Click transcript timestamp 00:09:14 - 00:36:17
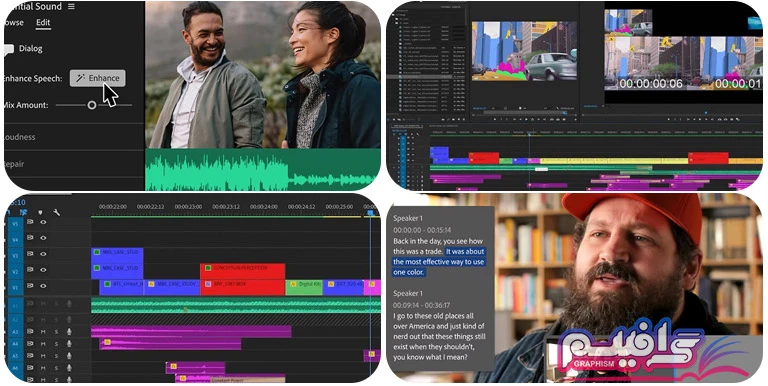 pos(422,305)
